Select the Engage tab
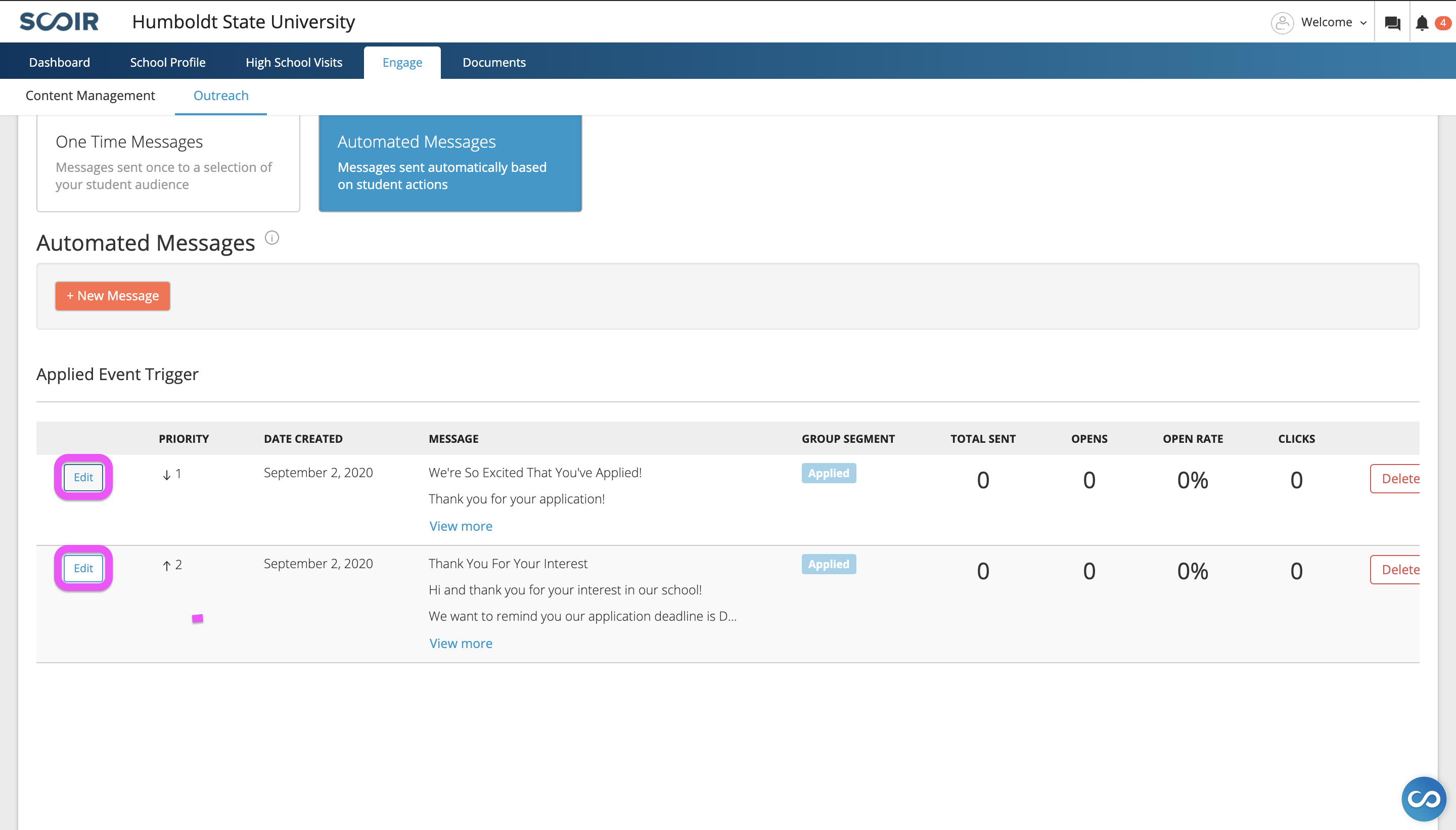Screen dimensions: 1456x830 402,63
